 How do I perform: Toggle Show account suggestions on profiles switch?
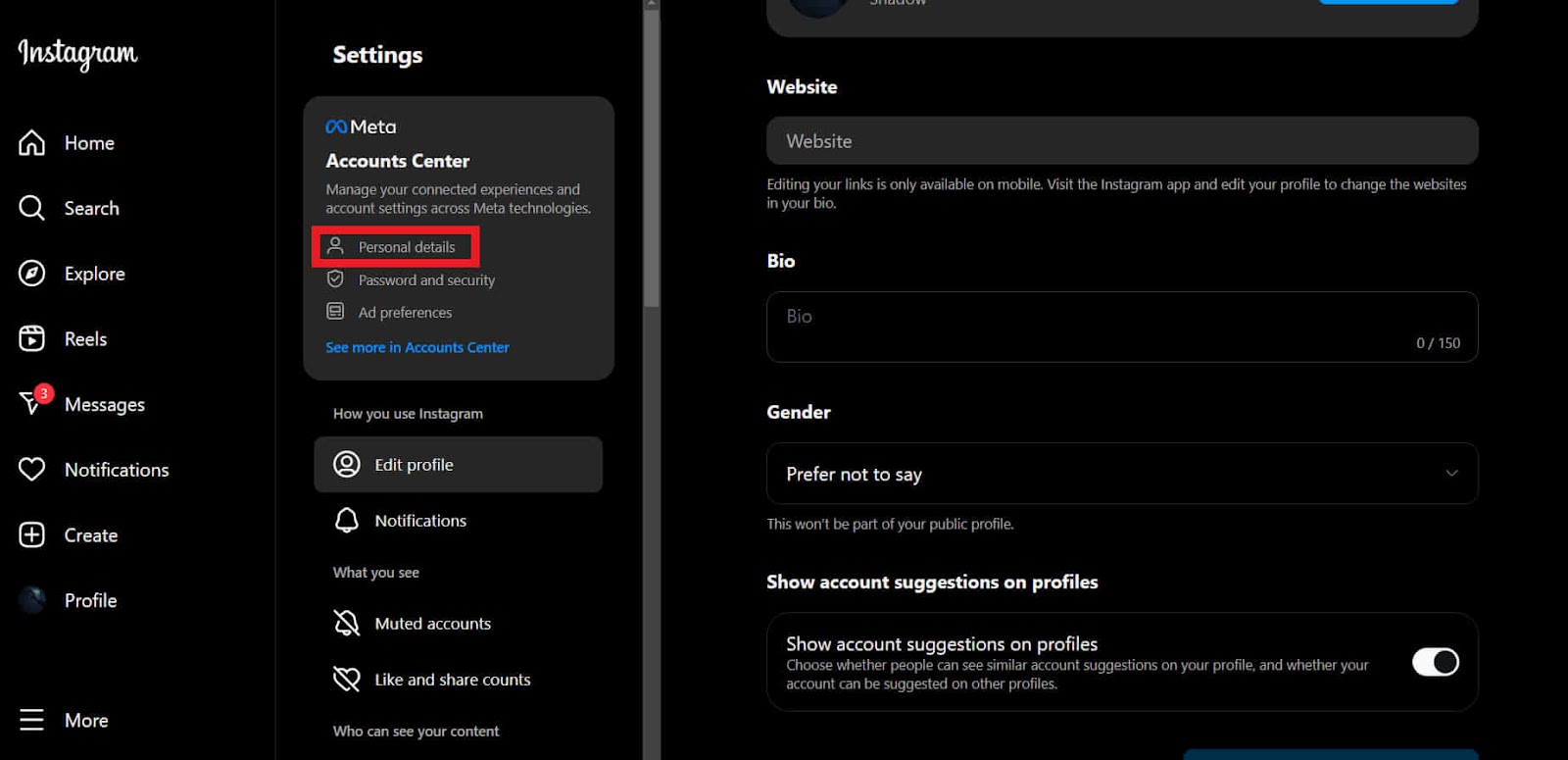click(x=1435, y=662)
